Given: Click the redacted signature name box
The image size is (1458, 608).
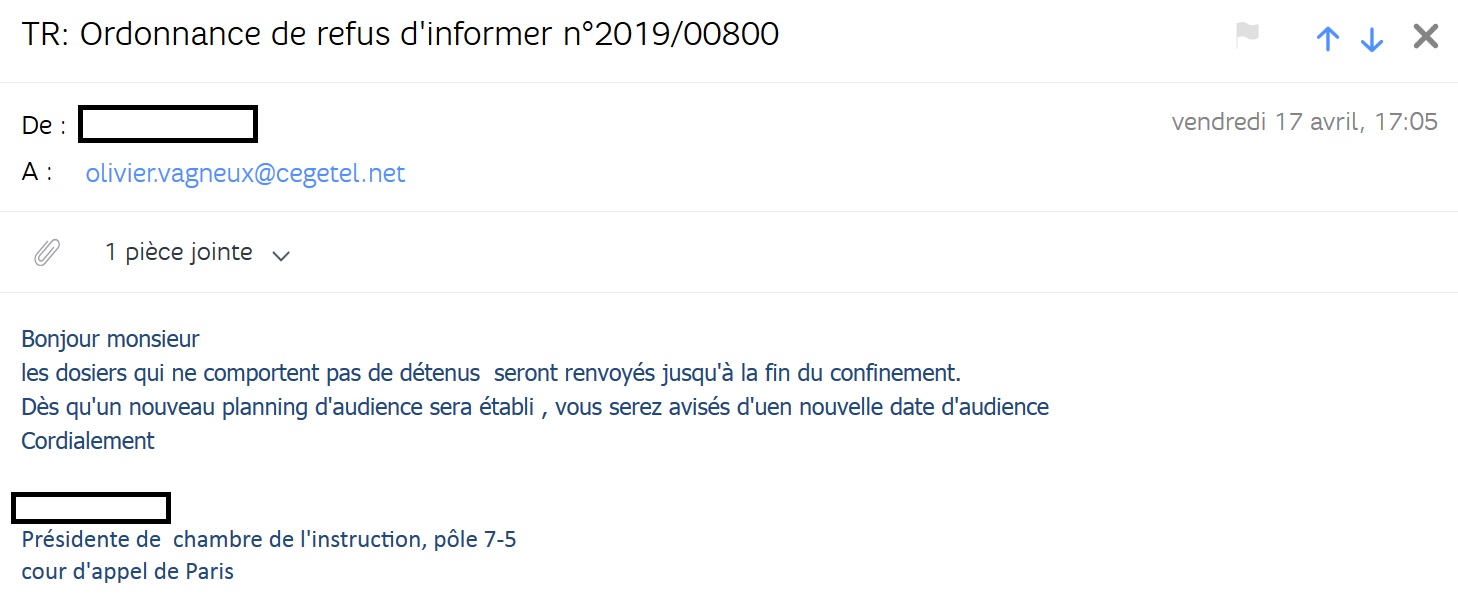Looking at the screenshot, I should coord(91,508).
